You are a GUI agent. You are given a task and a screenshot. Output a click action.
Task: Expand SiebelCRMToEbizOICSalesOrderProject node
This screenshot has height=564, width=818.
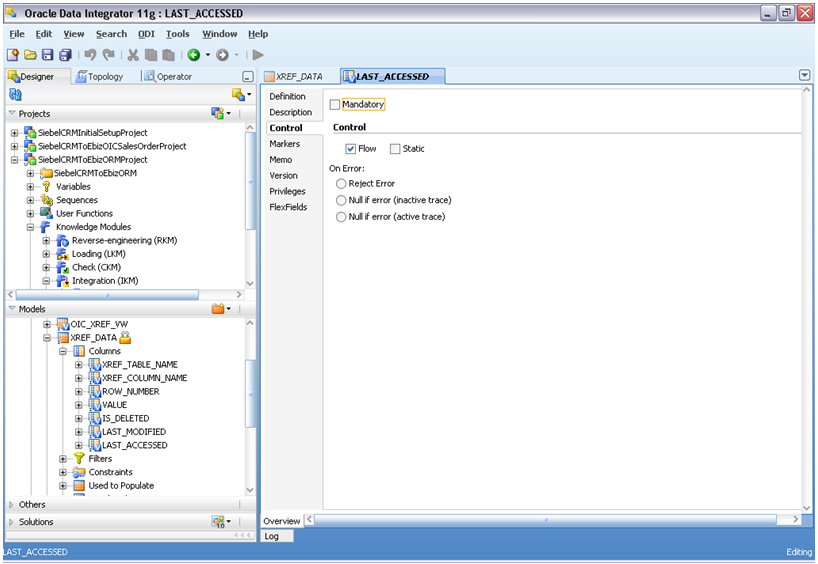click(15, 147)
